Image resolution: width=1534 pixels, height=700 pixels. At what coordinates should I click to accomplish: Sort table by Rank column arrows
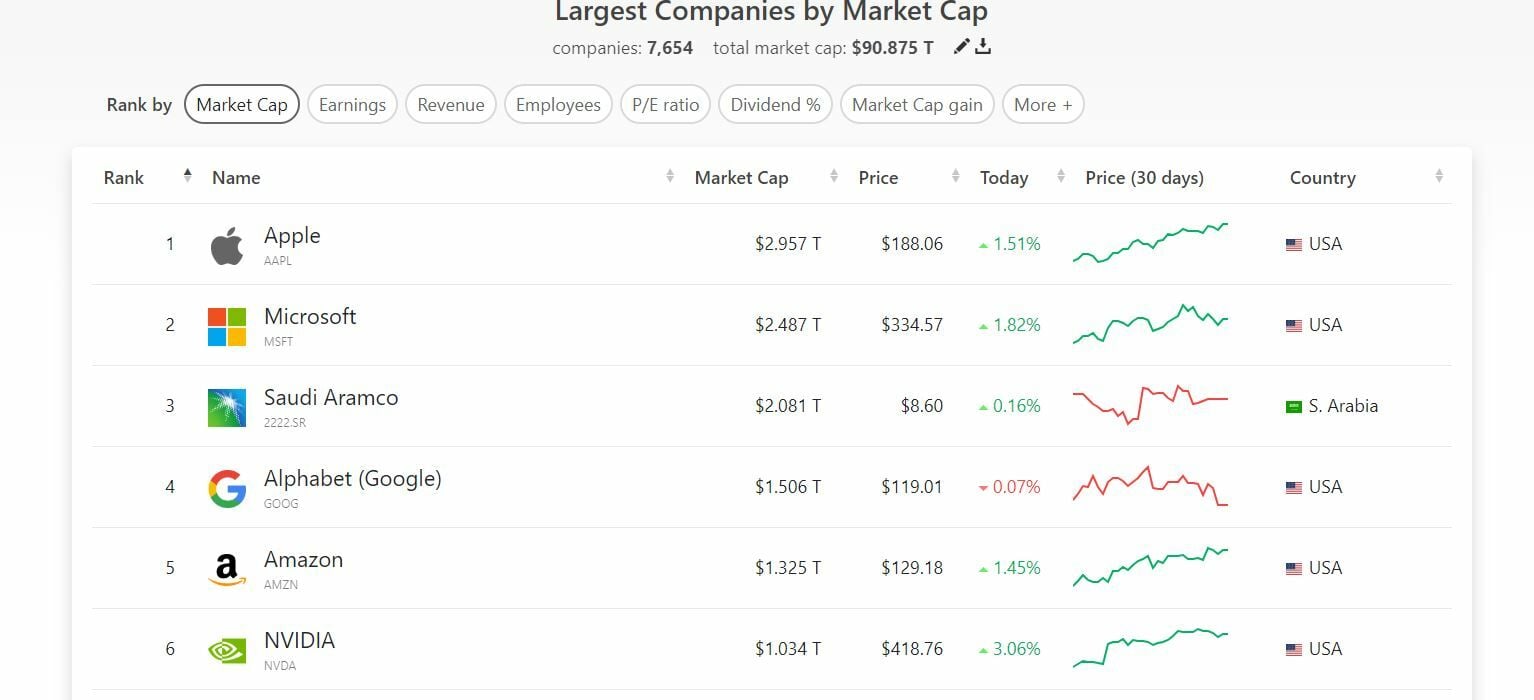(187, 177)
